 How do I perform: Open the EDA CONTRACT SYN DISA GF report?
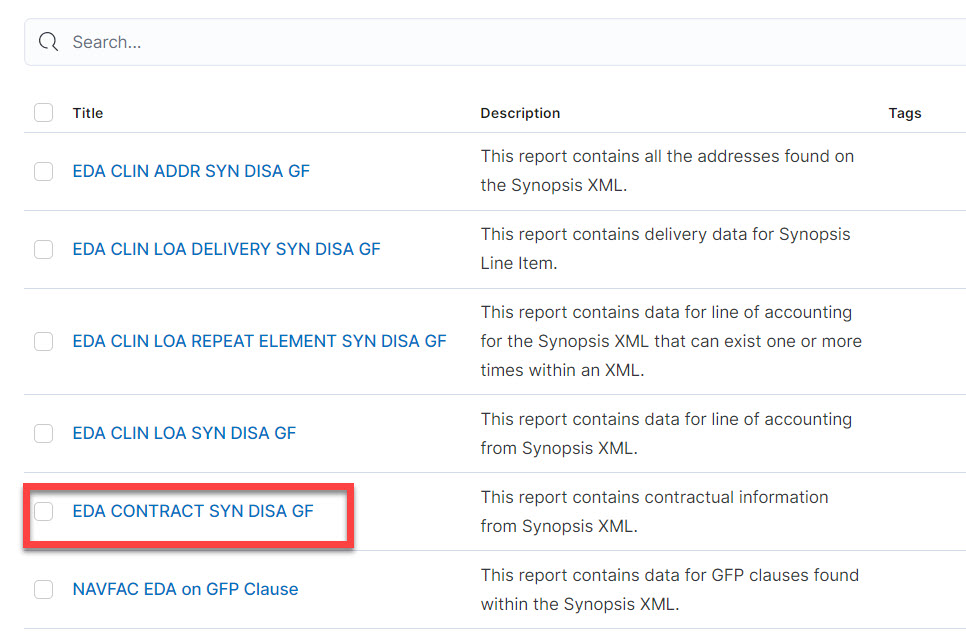[193, 511]
